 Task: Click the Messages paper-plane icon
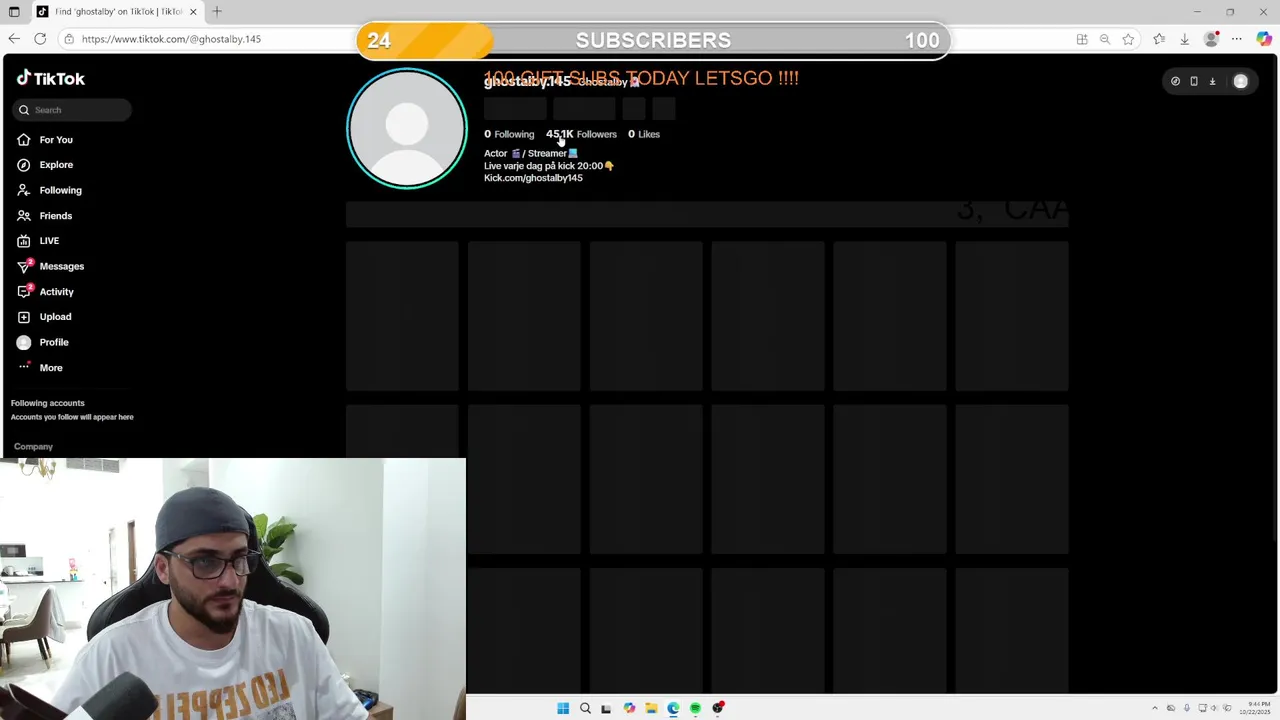[24, 266]
